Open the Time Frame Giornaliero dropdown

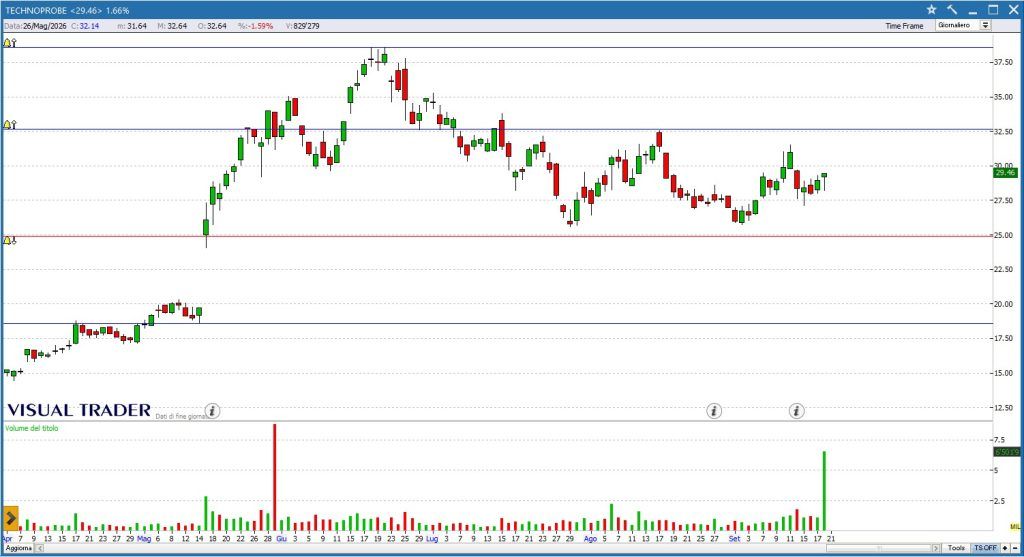point(963,25)
